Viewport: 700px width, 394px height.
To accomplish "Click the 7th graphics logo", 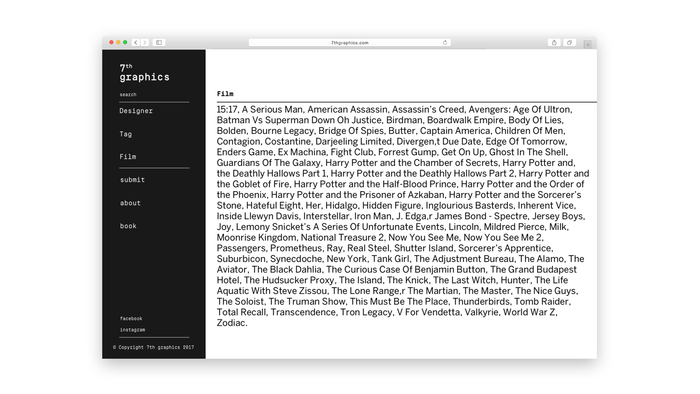I will (x=144, y=73).
